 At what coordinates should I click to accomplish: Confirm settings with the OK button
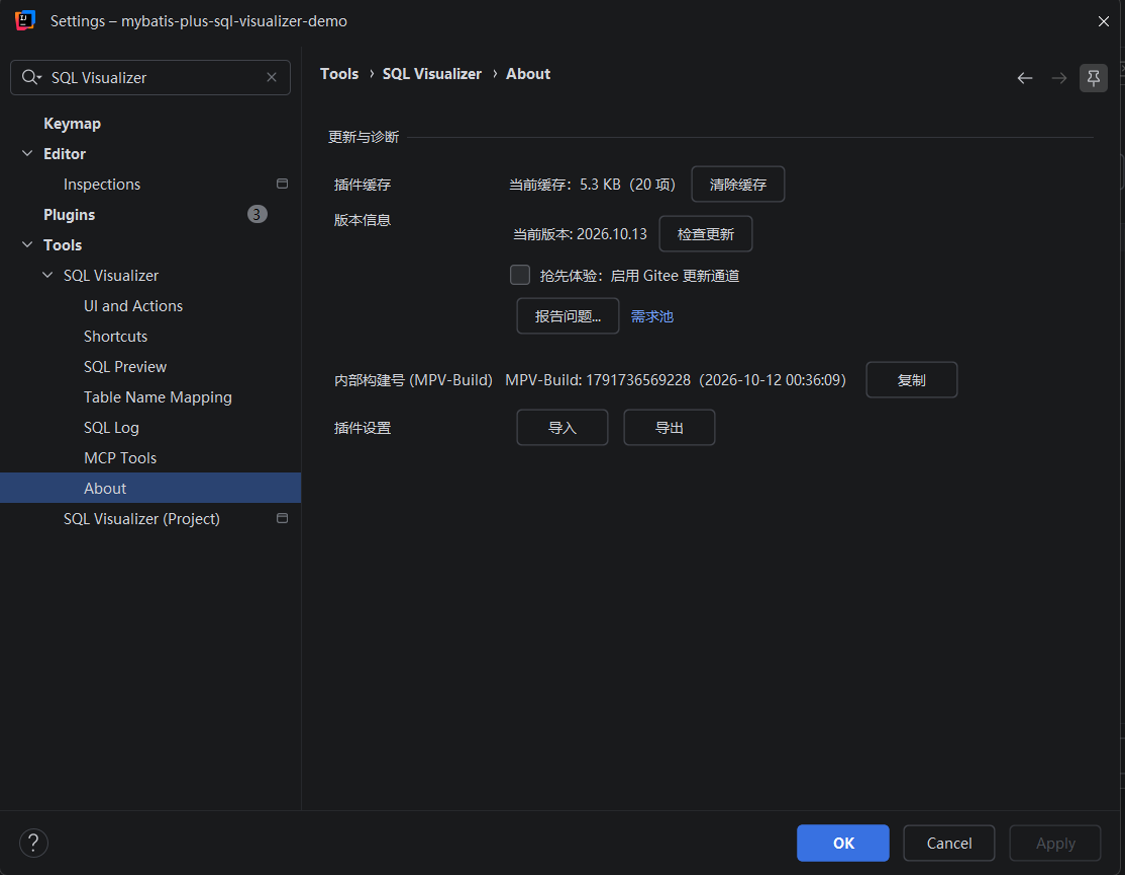coord(843,843)
